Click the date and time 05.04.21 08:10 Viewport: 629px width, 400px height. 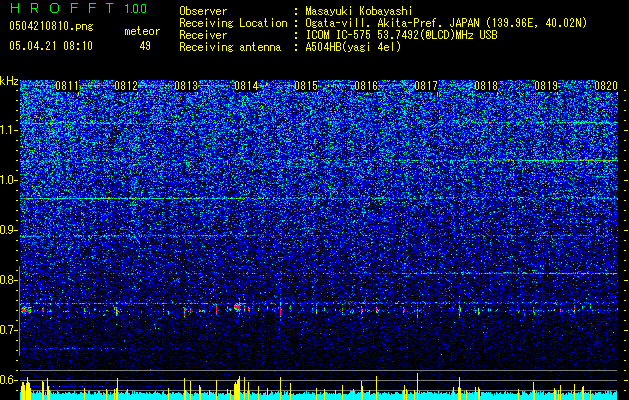click(51, 46)
